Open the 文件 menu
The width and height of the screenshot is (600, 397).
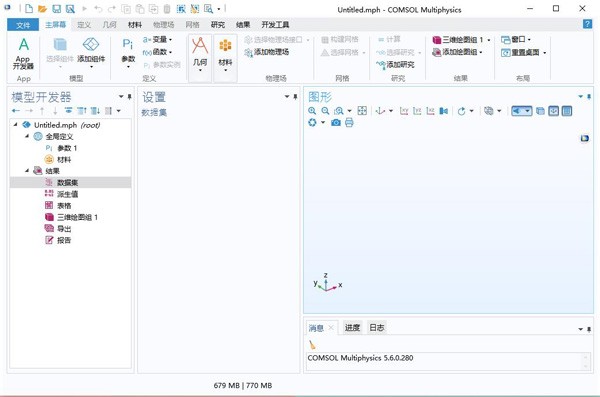click(23, 25)
